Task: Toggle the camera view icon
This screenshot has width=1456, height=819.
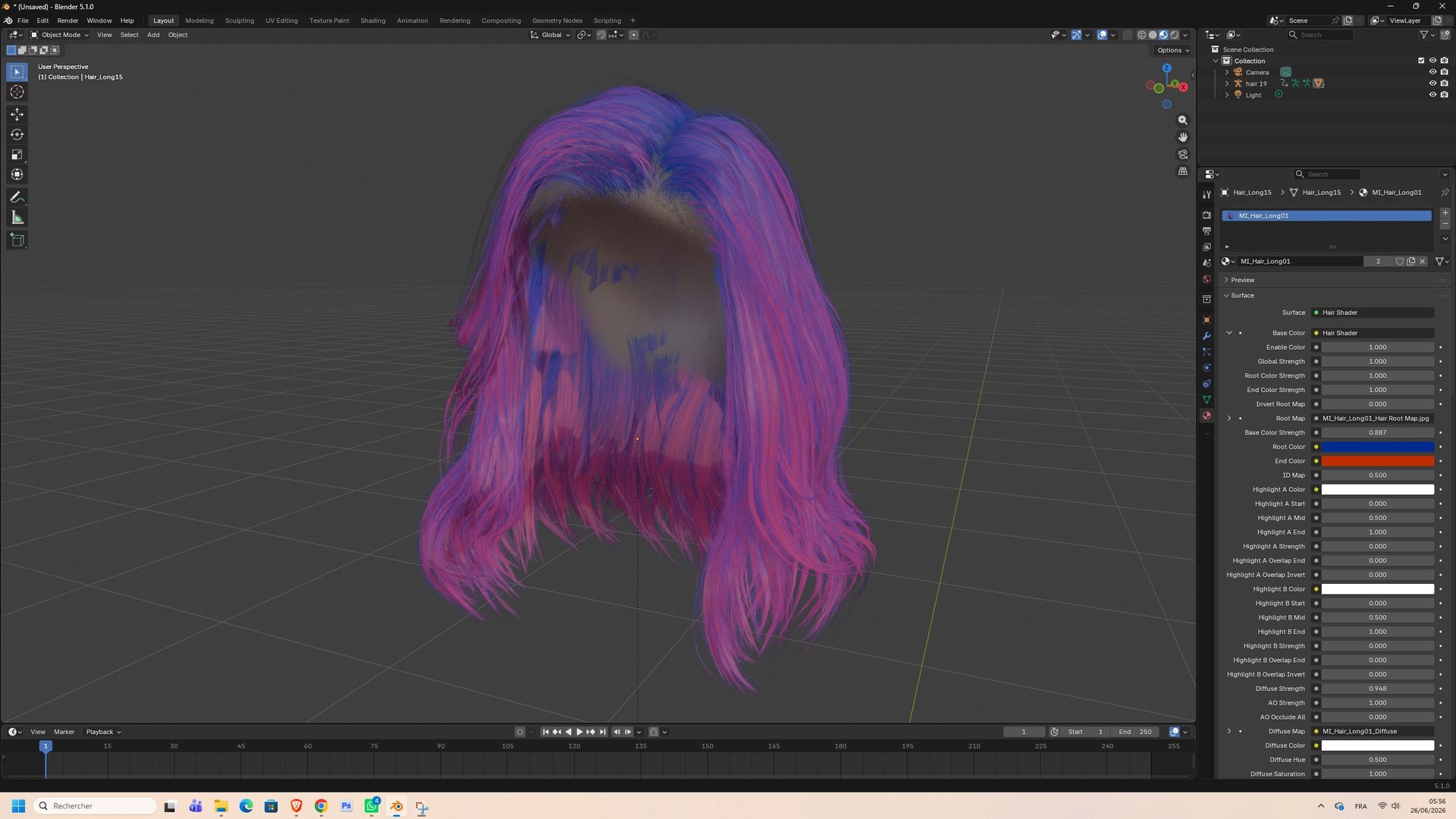Action: coord(1182,155)
